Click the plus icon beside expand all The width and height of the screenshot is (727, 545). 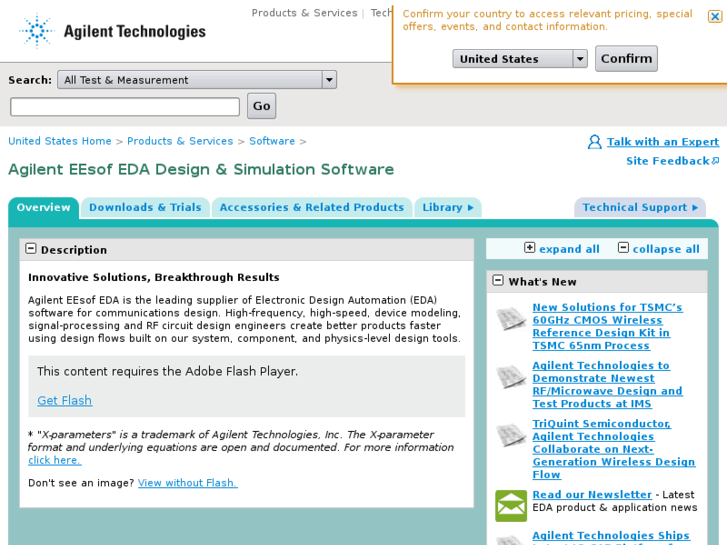coord(529,248)
